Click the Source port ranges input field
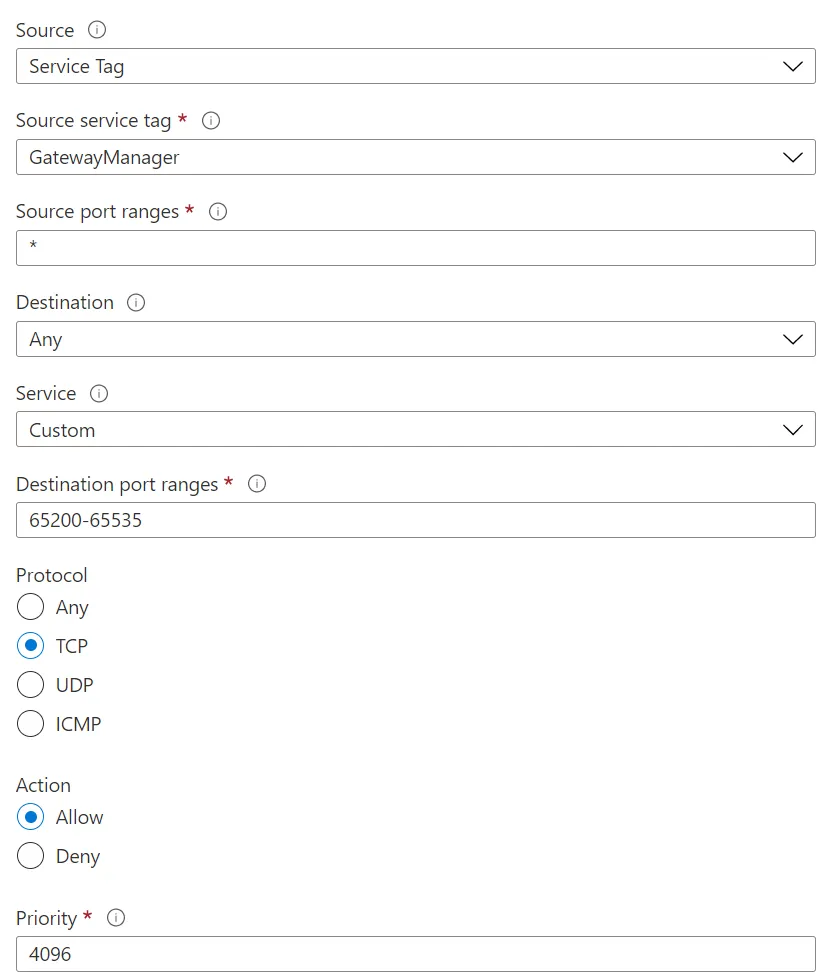 coord(415,248)
